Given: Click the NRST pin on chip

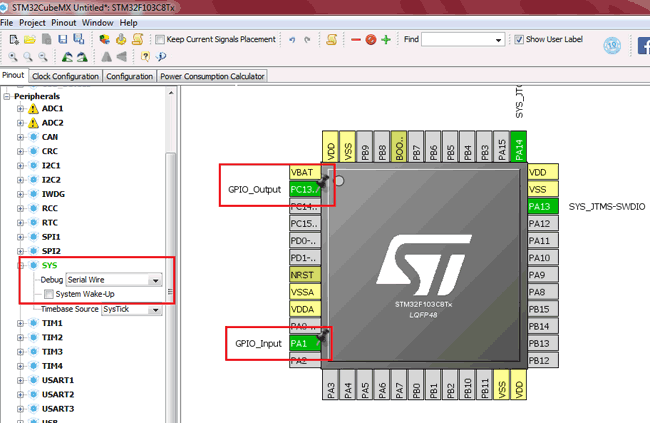Looking at the screenshot, I should [x=305, y=275].
